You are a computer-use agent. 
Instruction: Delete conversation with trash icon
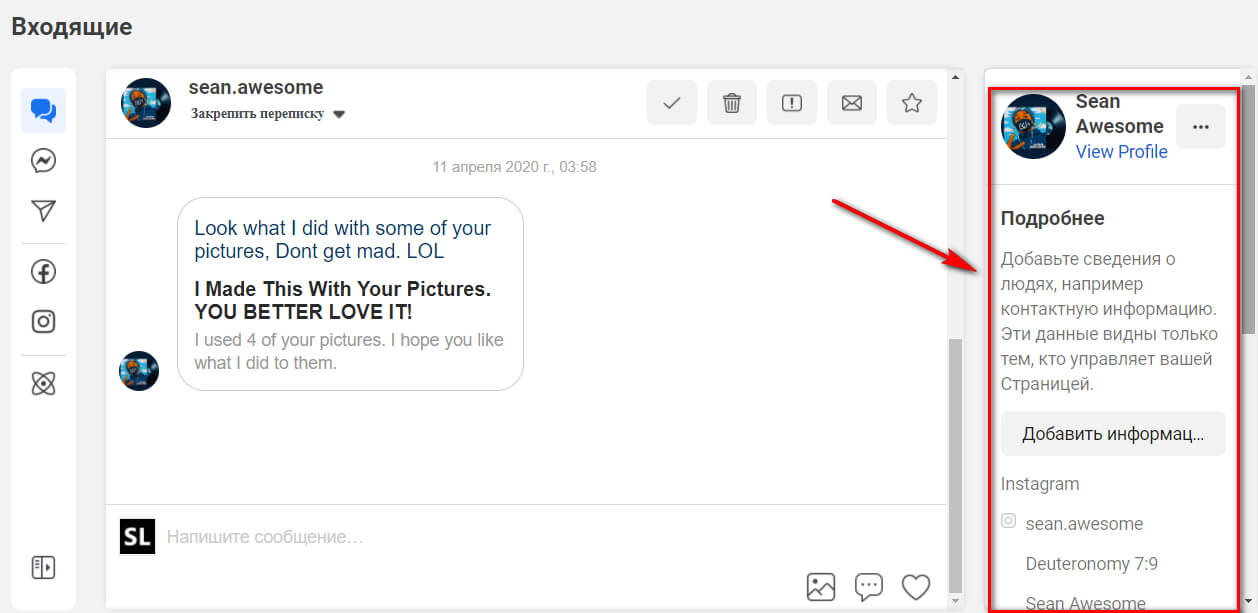coord(732,102)
